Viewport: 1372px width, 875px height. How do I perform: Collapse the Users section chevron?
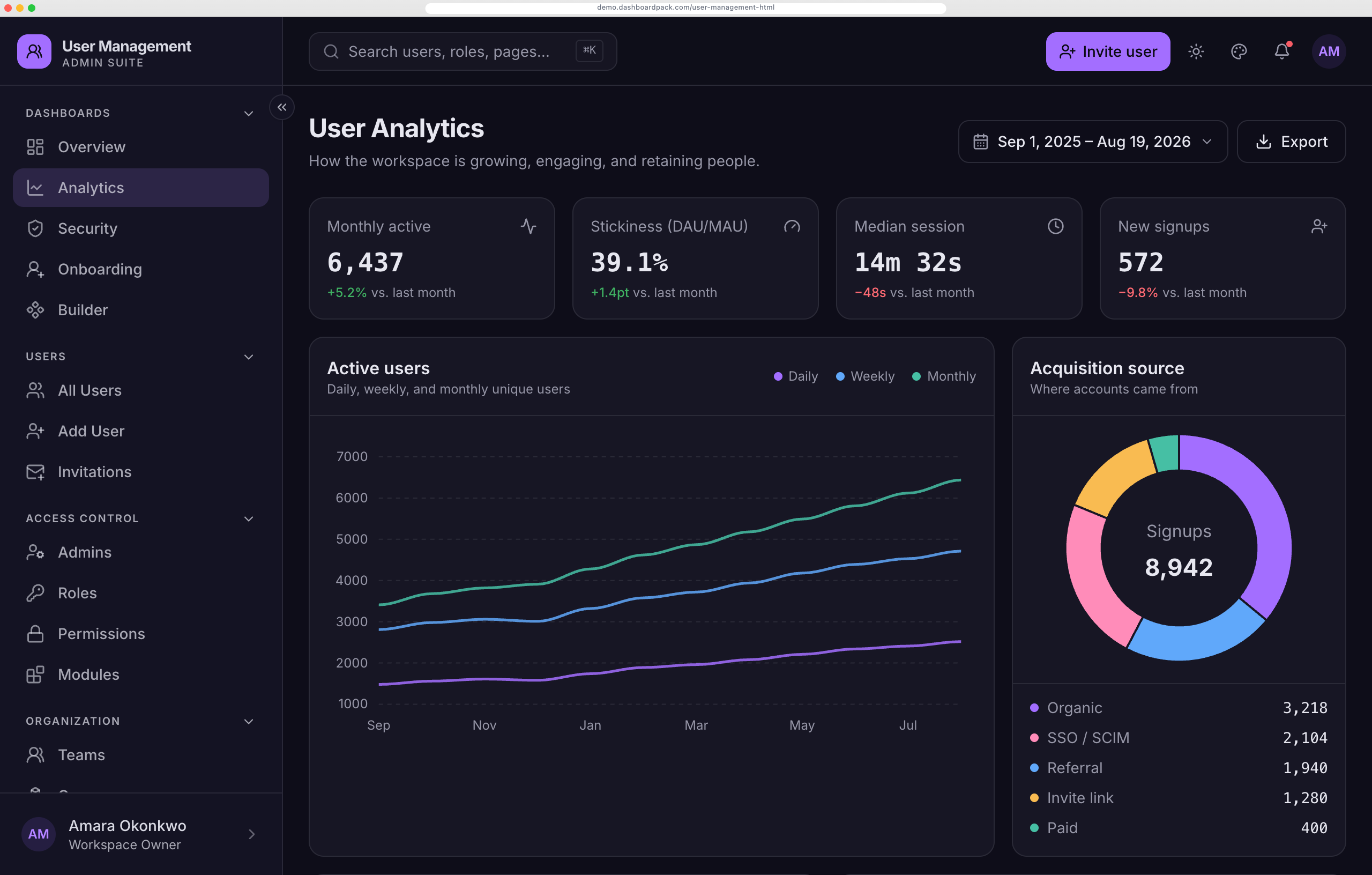[249, 357]
